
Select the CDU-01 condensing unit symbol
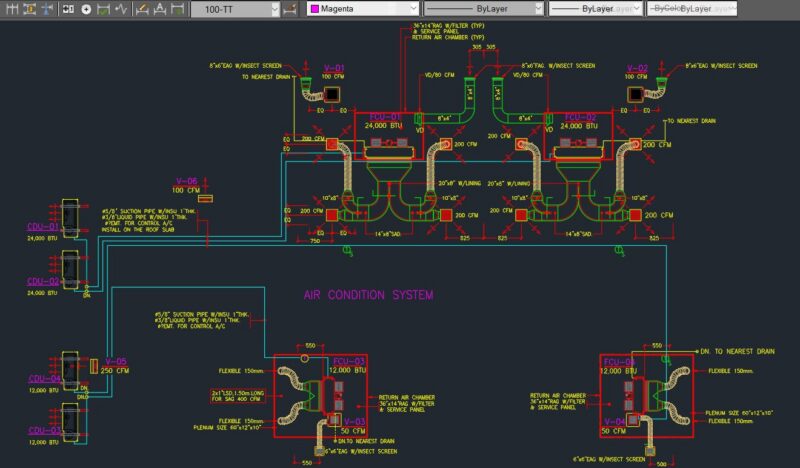click(x=69, y=218)
